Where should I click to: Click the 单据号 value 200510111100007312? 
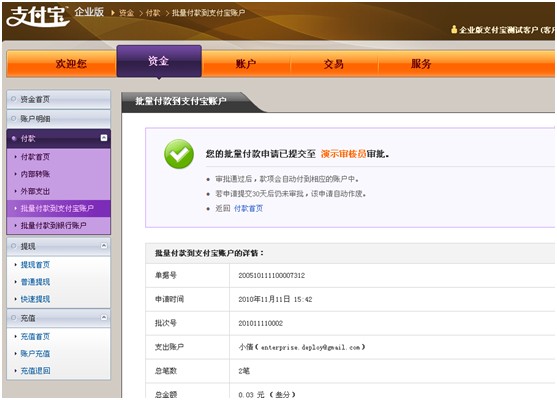point(271,275)
